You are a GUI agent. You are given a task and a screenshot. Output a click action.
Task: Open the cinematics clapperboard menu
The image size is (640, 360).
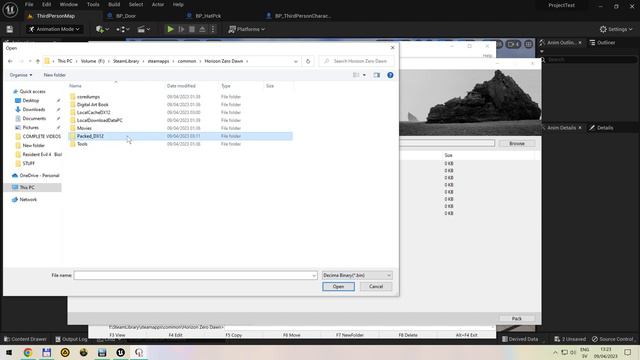[x=143, y=29]
